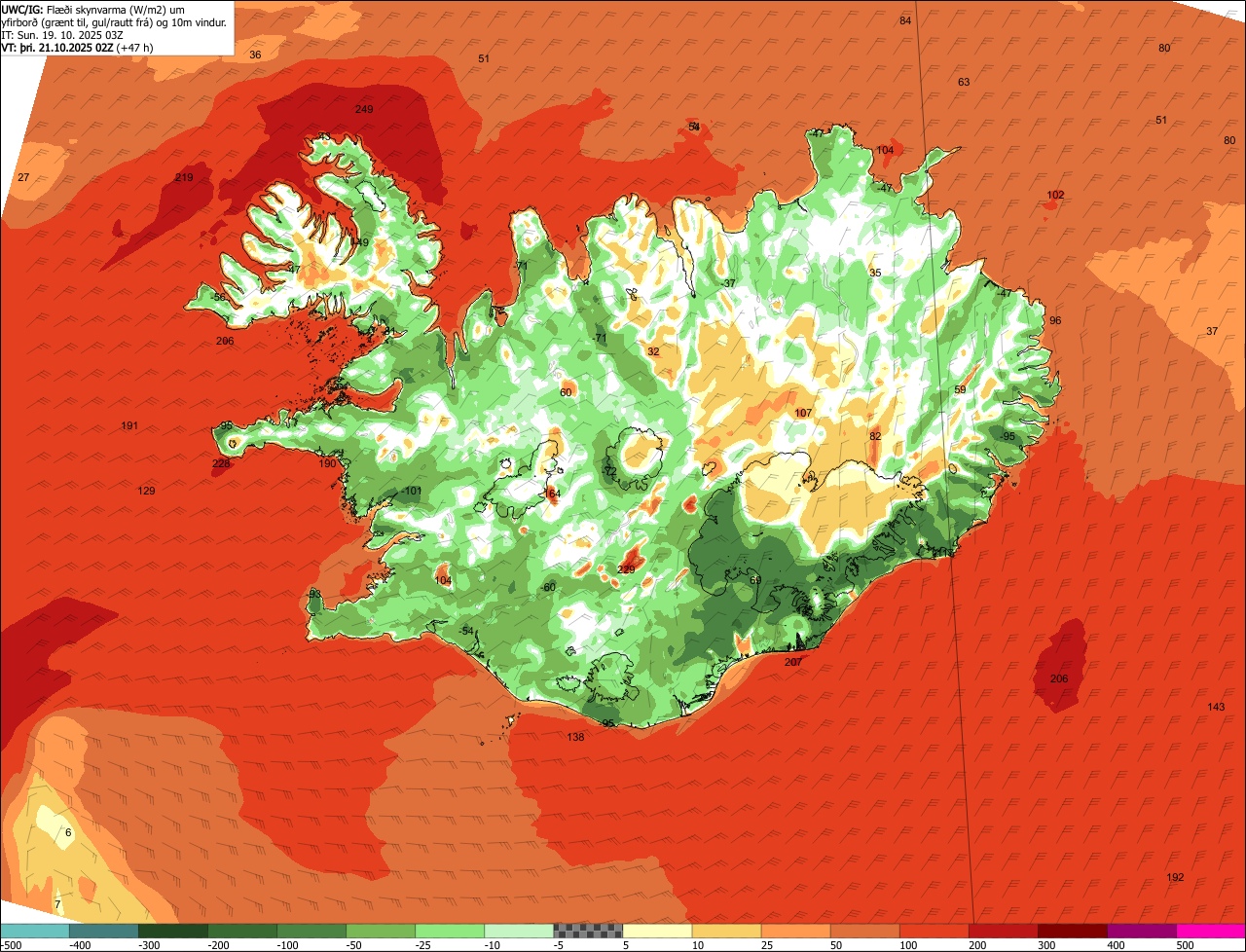
Task: Click the checkered -5 to 5 legend swatch
Action: 588,931
